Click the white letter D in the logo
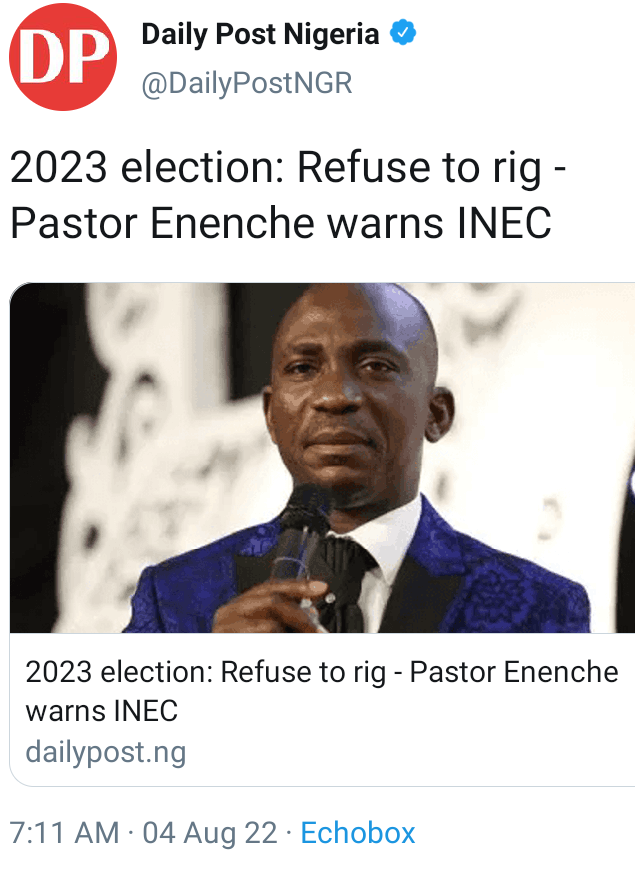The width and height of the screenshot is (635, 871). [42, 57]
